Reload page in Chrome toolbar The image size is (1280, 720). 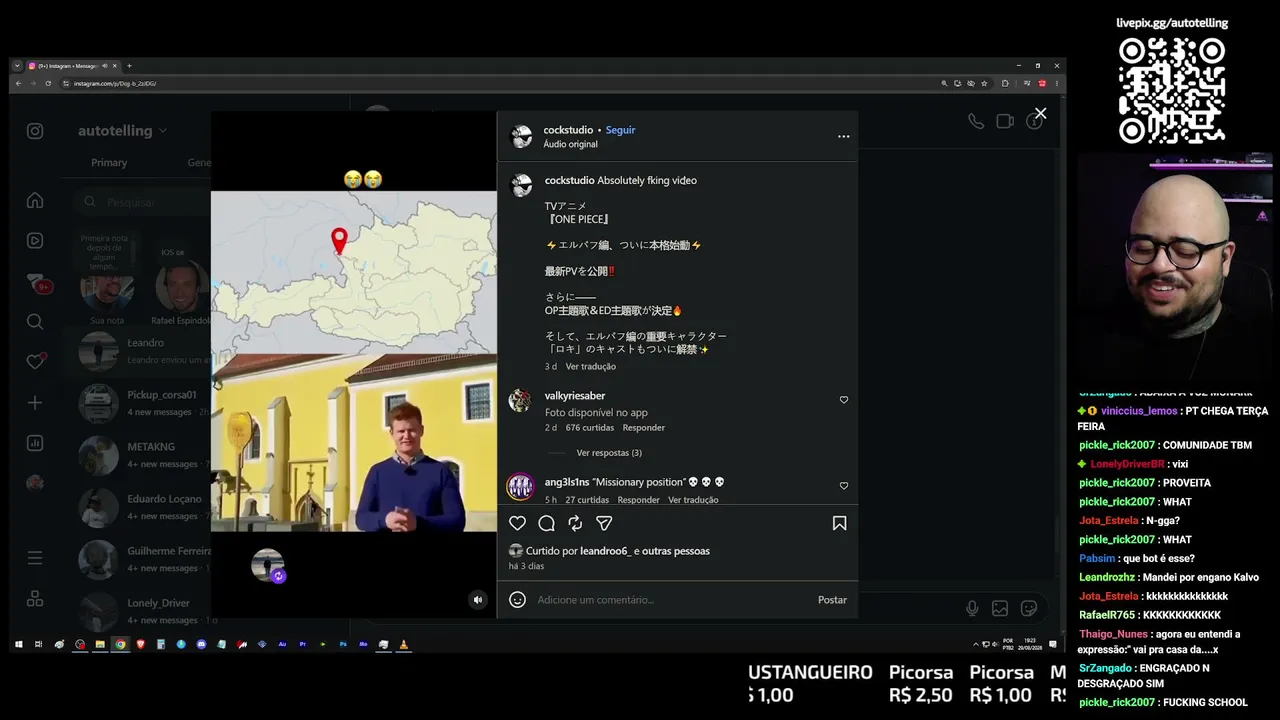tap(48, 83)
